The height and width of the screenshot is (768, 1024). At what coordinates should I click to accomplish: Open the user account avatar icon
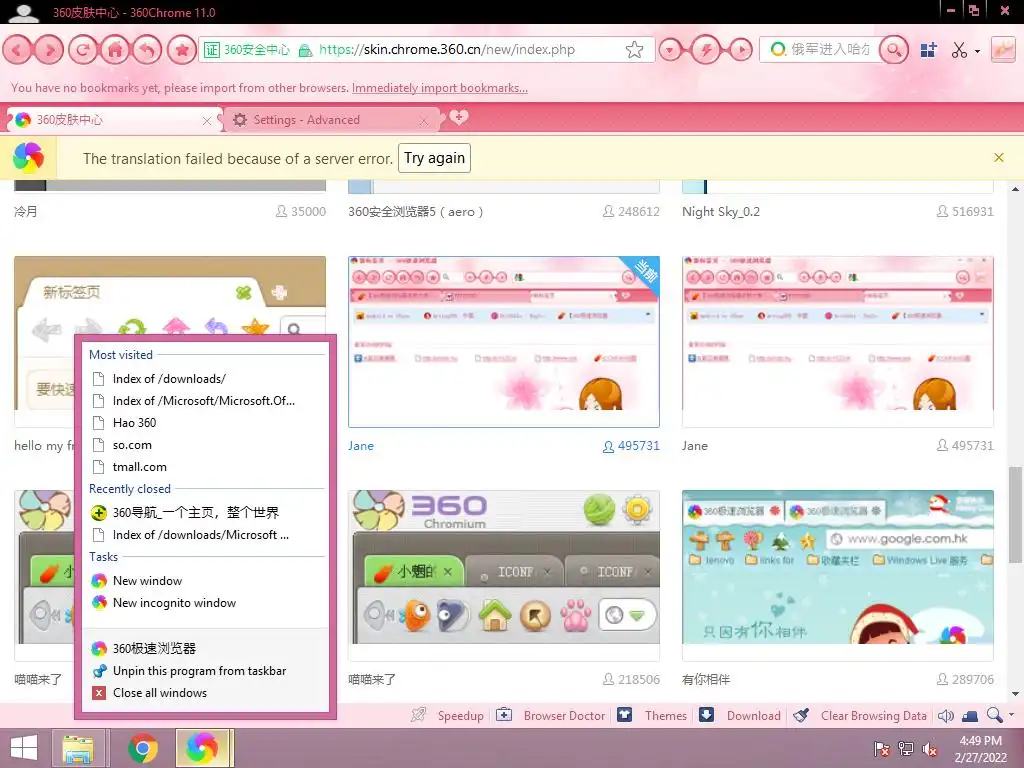pos(24,12)
